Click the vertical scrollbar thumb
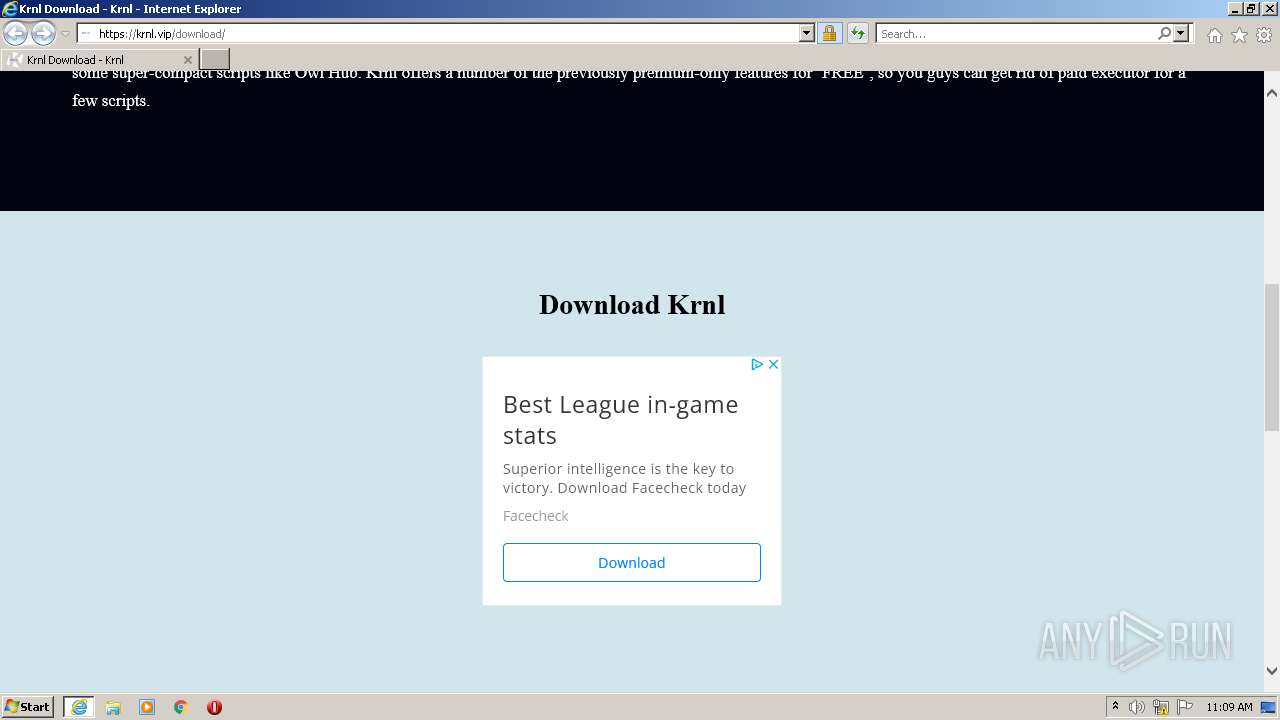 point(1272,358)
